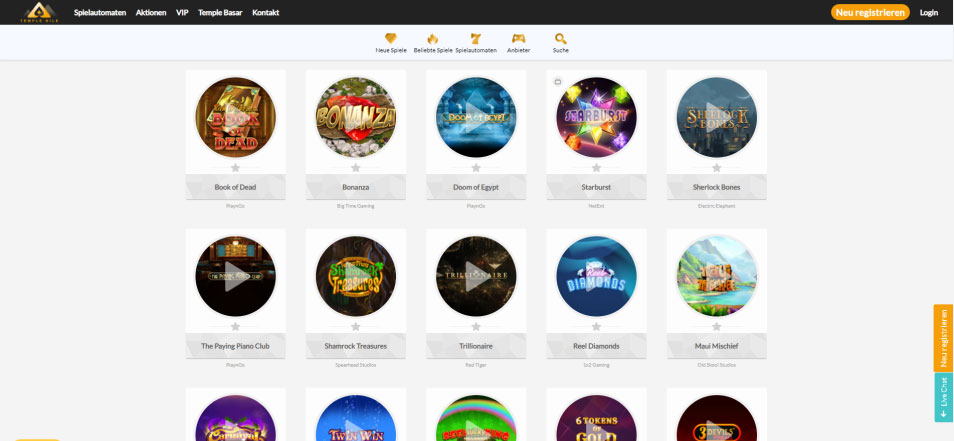954x441 pixels.
Task: Click Spearhead Studios provider text
Action: (x=356, y=365)
